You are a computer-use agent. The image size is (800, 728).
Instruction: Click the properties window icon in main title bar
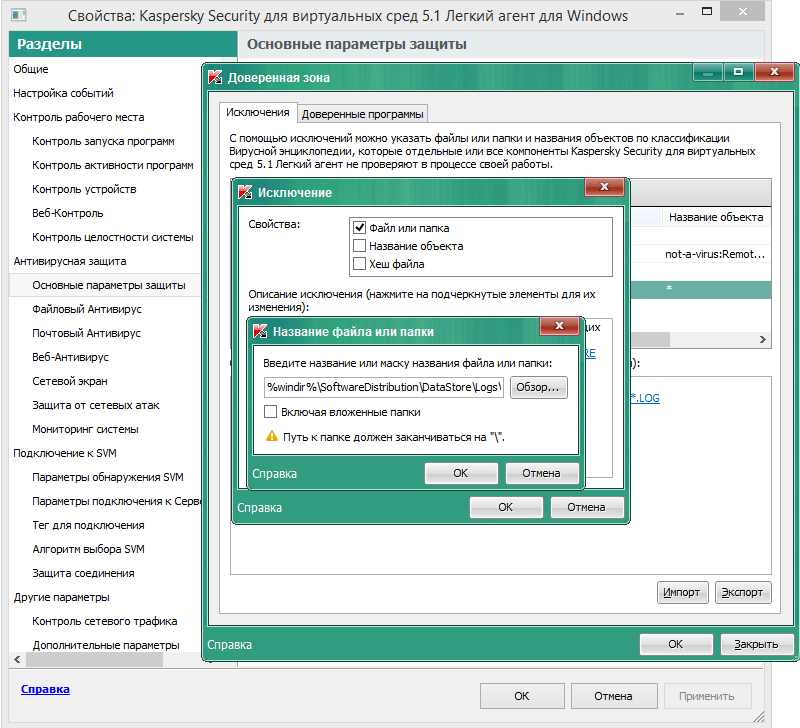pos(19,15)
